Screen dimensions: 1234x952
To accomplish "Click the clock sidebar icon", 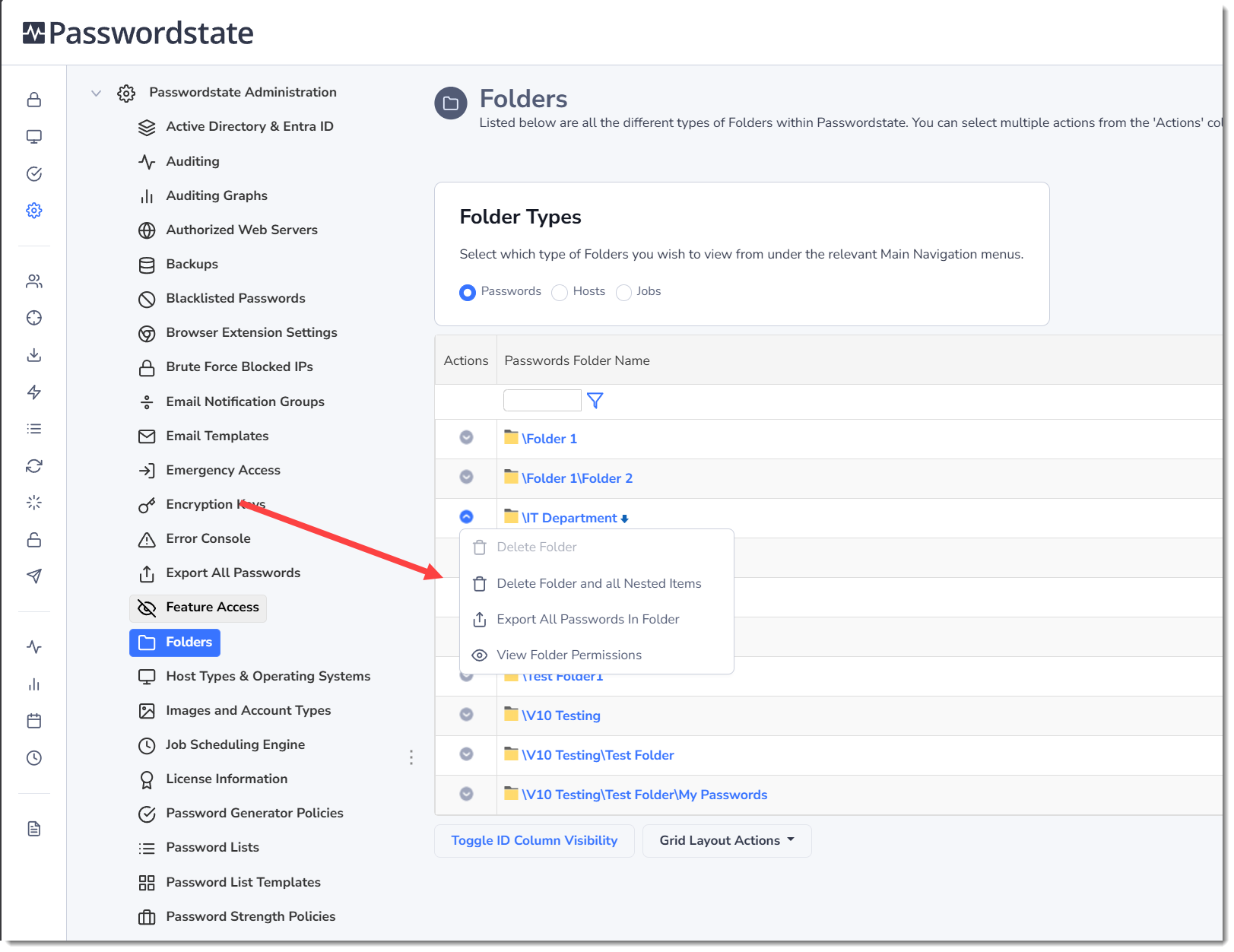I will pos(34,758).
